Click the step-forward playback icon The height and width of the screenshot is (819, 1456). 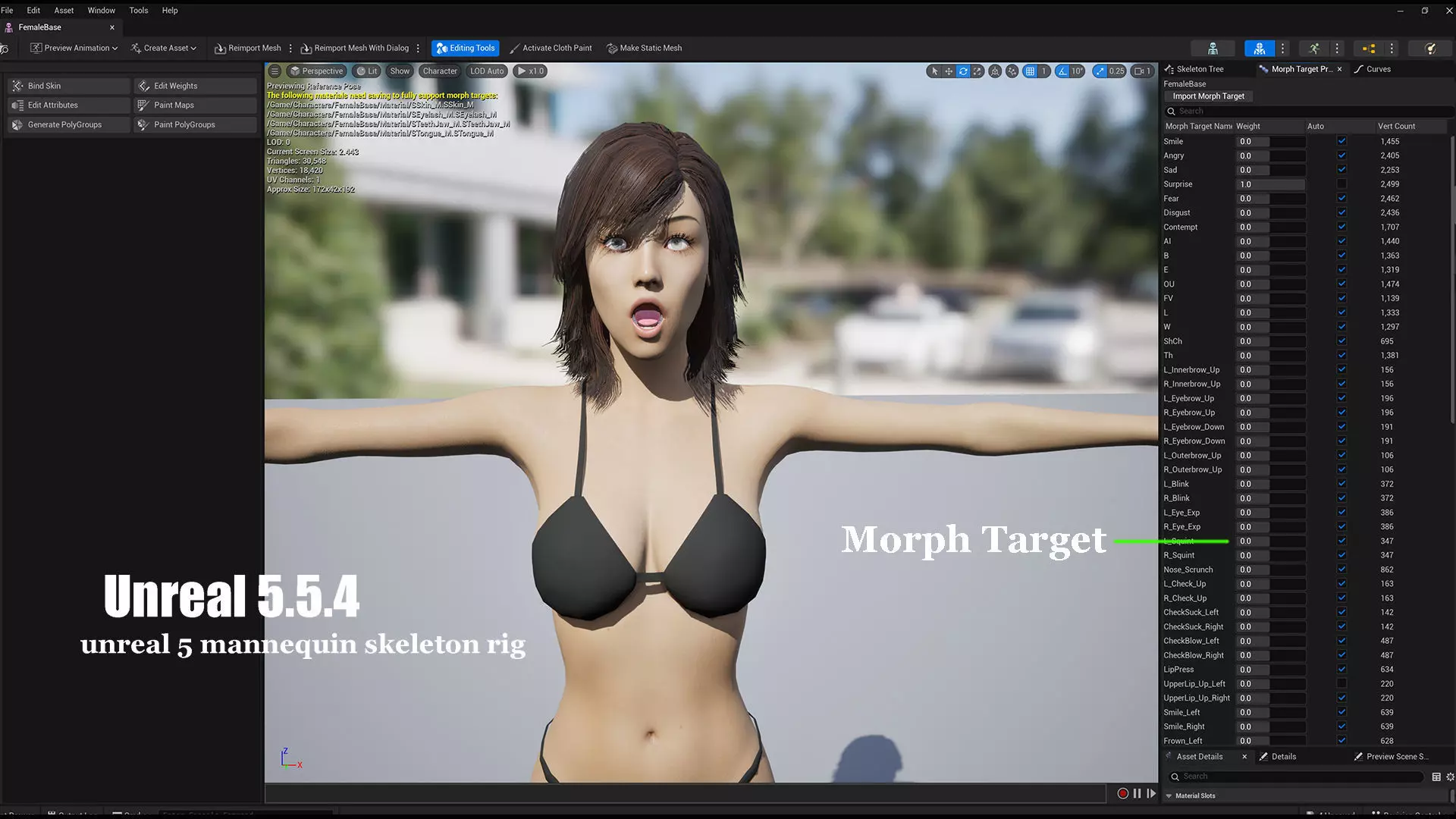tap(1151, 793)
